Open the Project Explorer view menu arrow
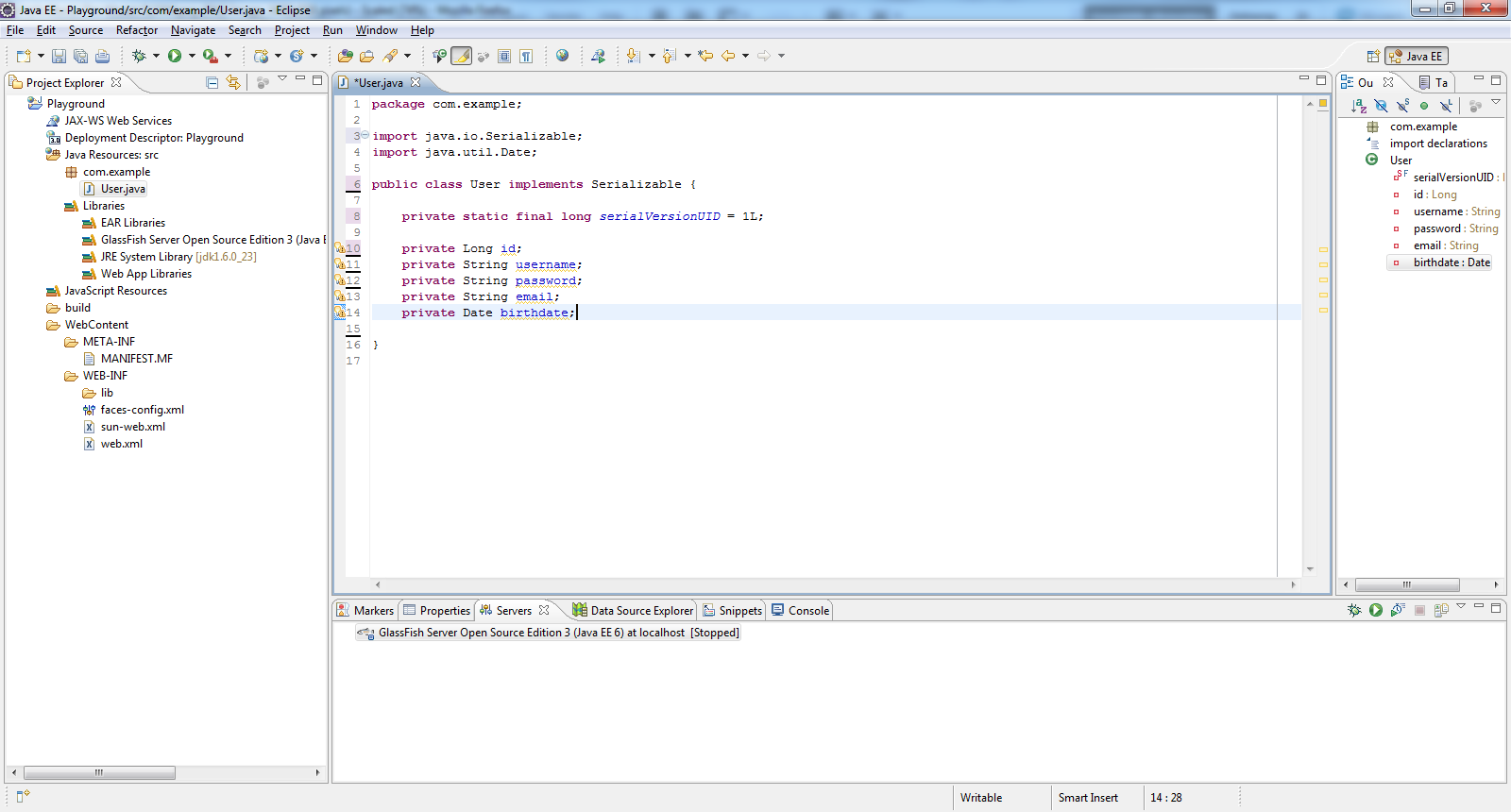 click(282, 78)
